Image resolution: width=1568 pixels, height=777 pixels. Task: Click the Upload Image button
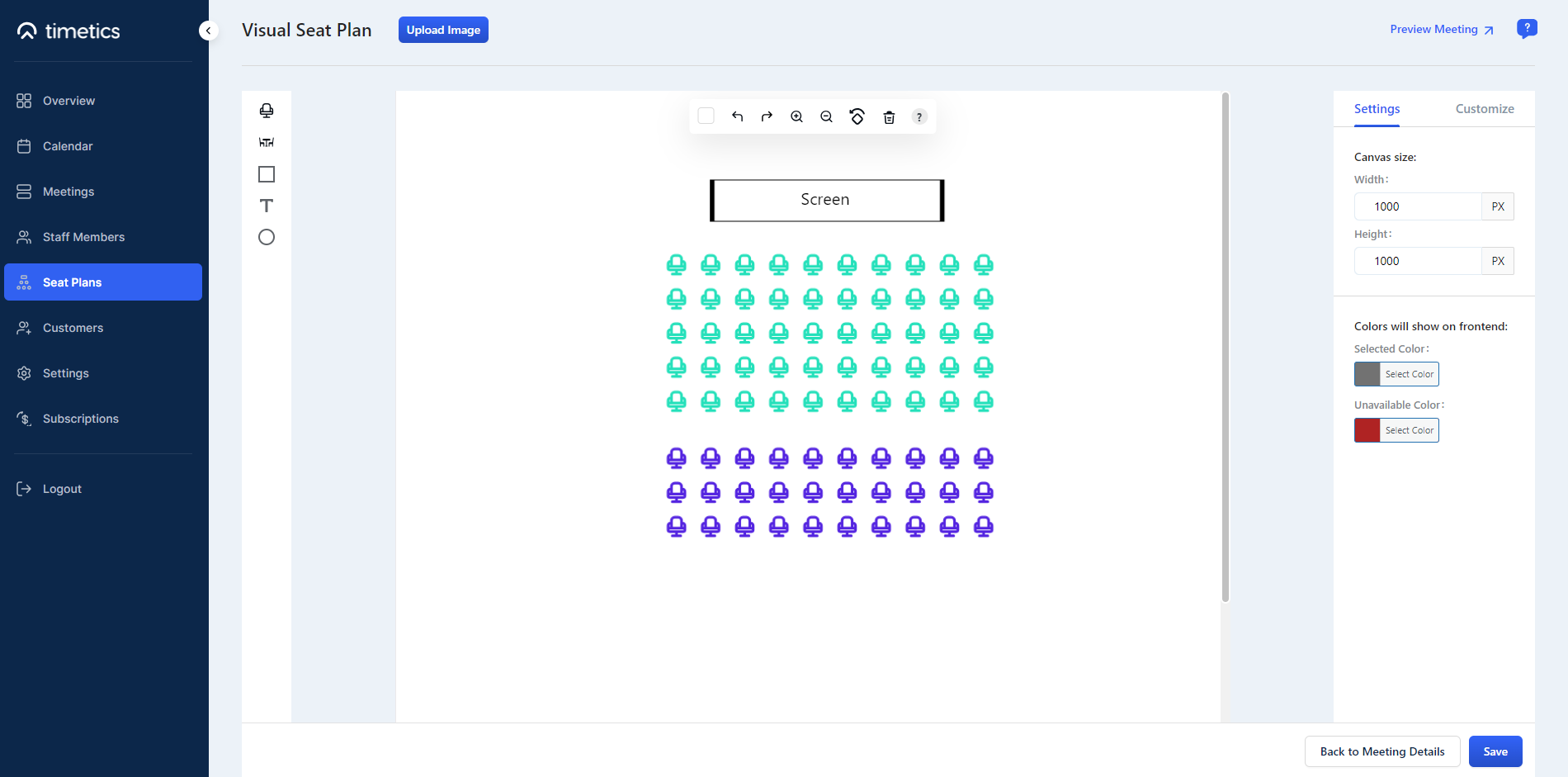click(x=443, y=29)
